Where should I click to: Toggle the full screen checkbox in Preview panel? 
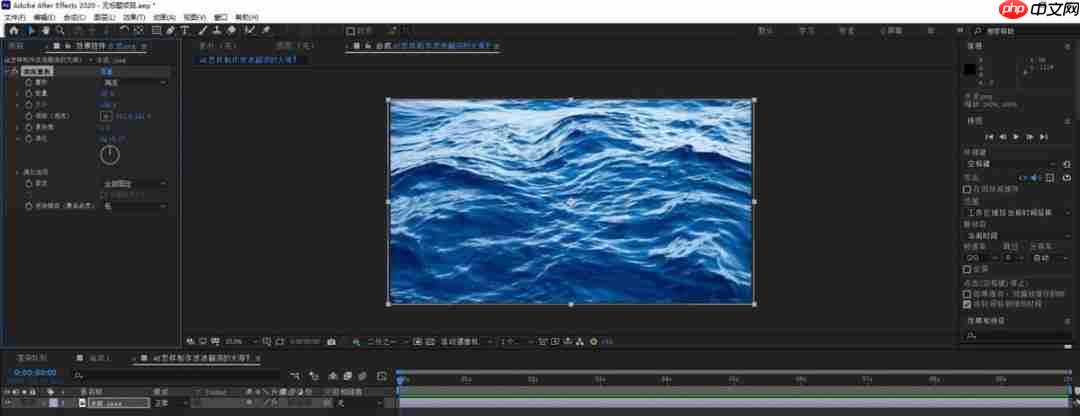point(967,269)
